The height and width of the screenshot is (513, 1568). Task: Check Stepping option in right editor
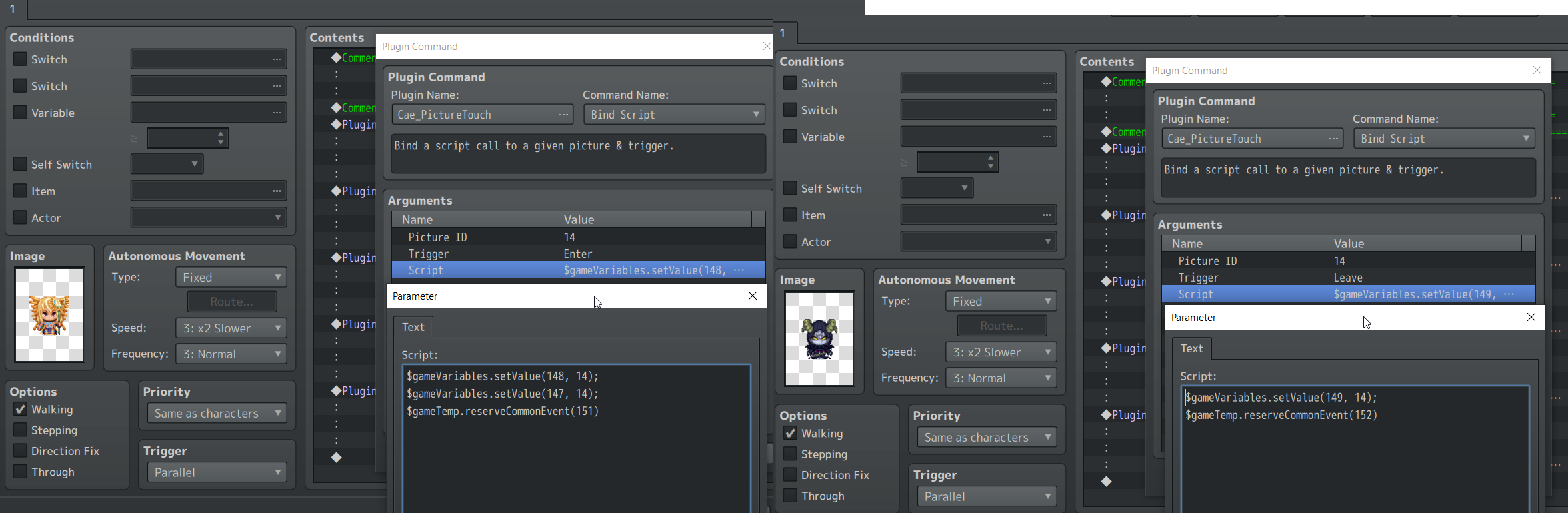(790, 454)
